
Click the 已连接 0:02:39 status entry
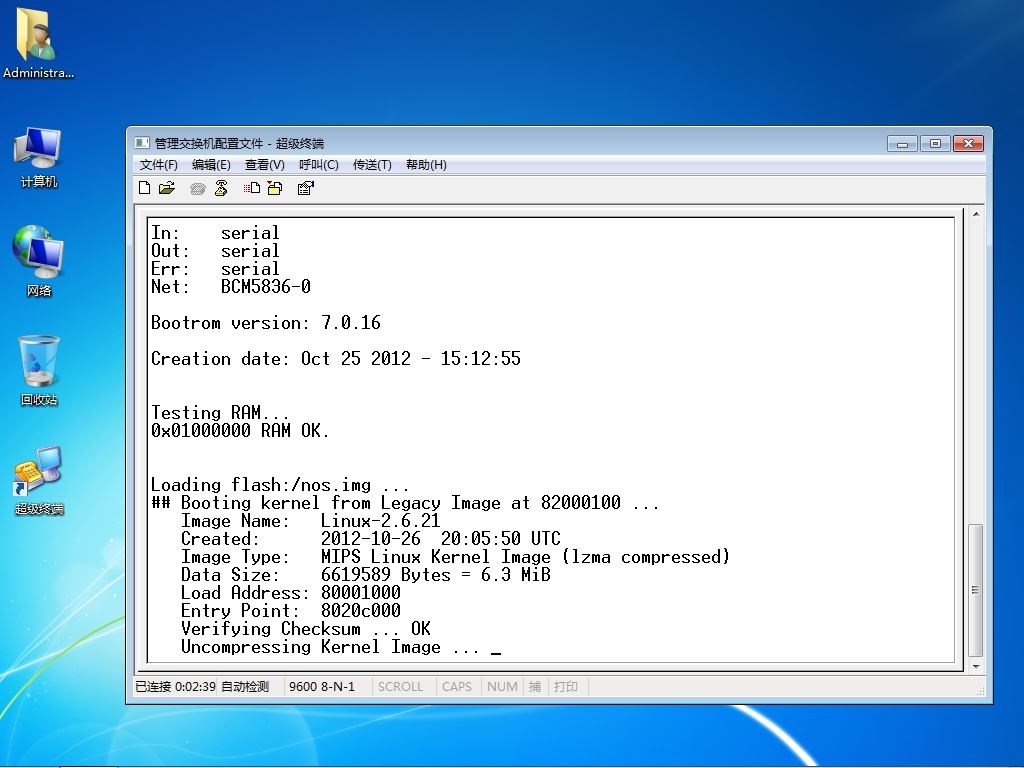click(x=175, y=686)
